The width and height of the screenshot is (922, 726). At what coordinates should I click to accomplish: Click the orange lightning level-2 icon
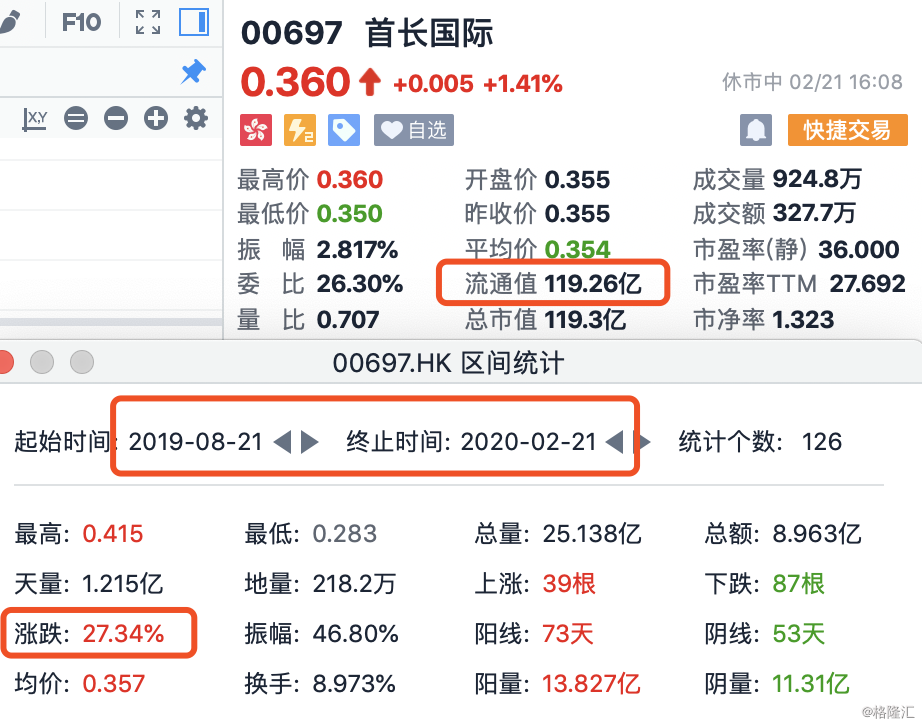click(x=300, y=130)
